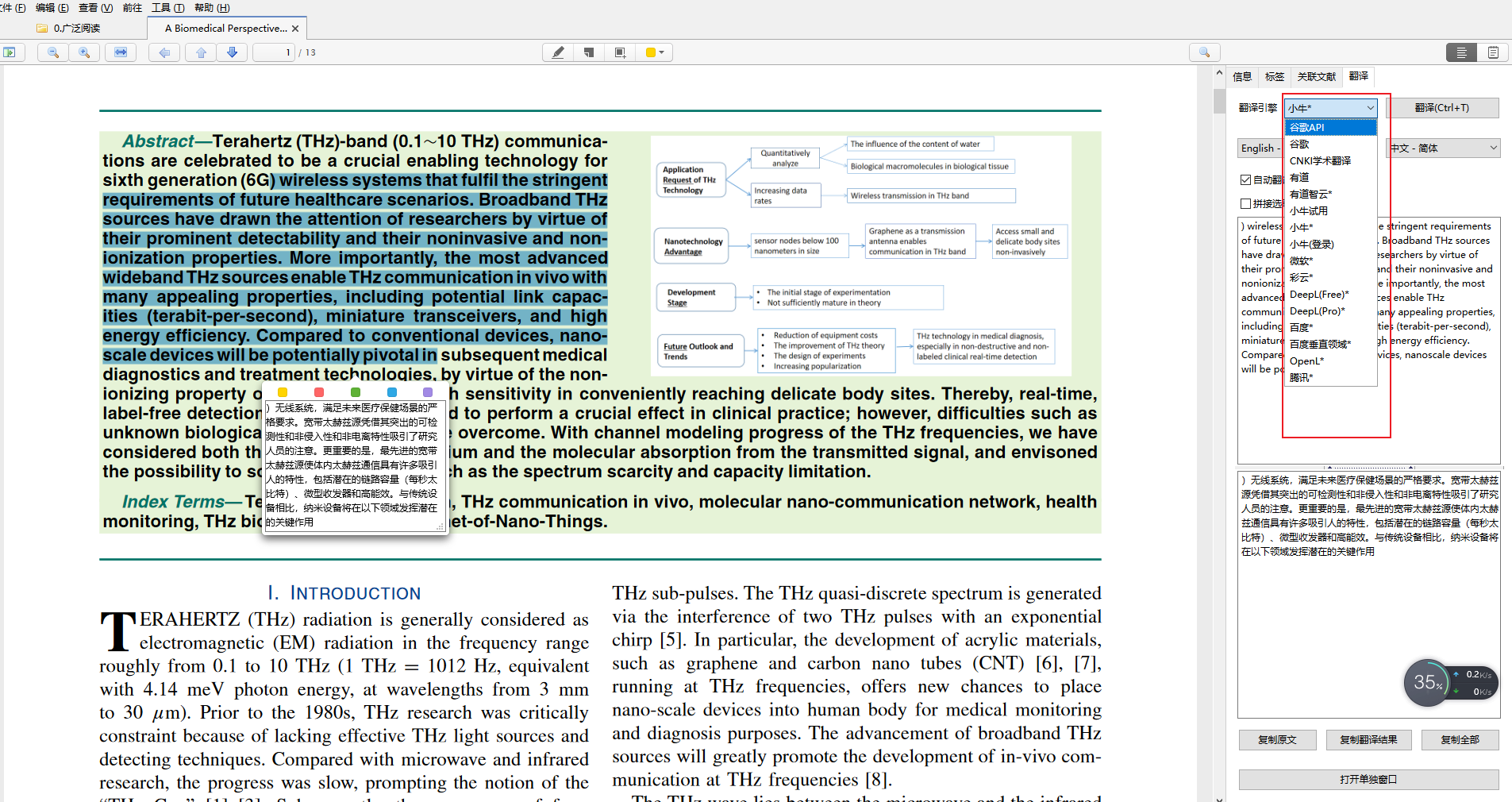Toggle the 自动翻译 checkbox
Image resolution: width=1512 pixels, height=802 pixels.
pyautogui.click(x=1246, y=180)
